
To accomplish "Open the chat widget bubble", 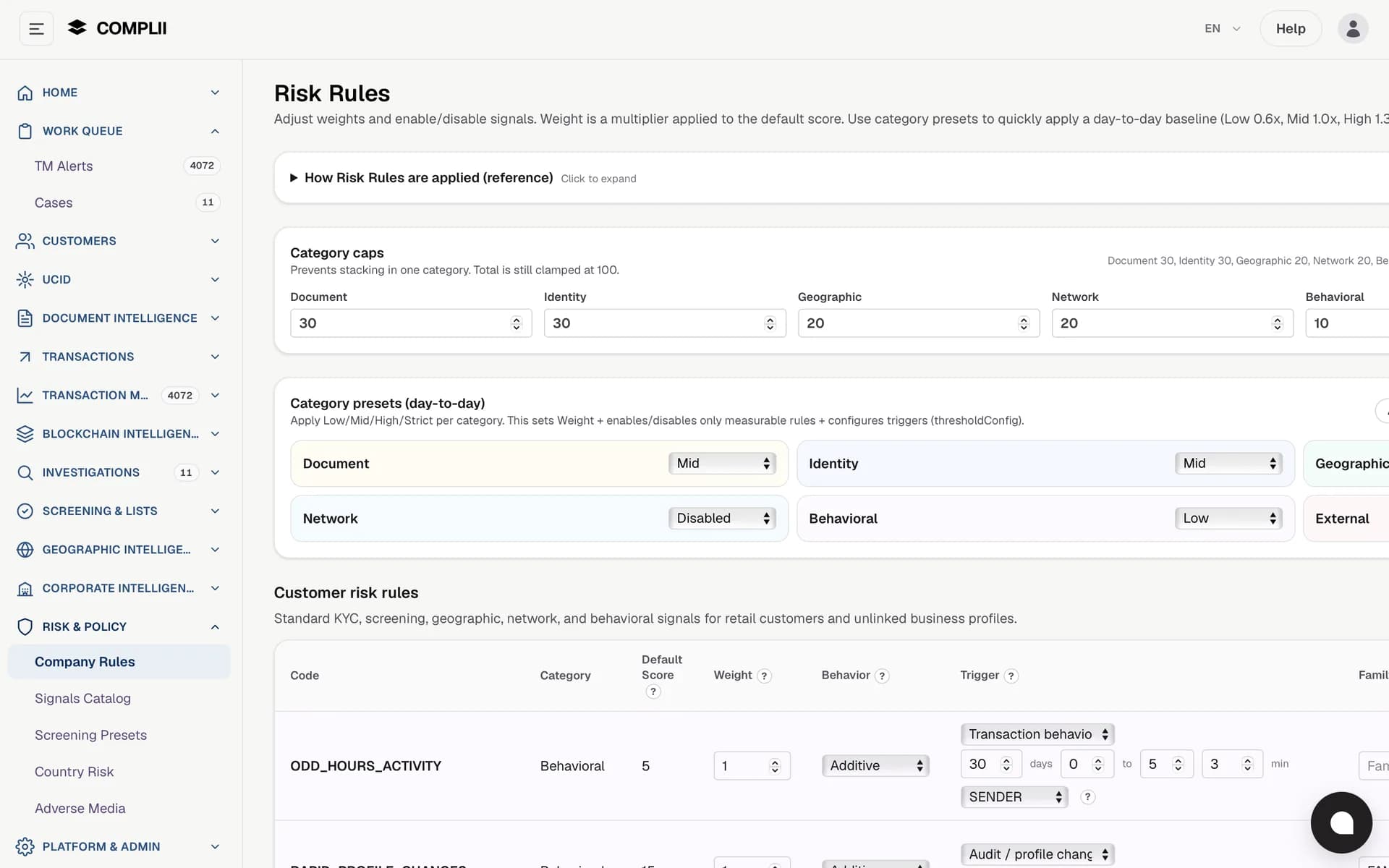I will tap(1341, 822).
